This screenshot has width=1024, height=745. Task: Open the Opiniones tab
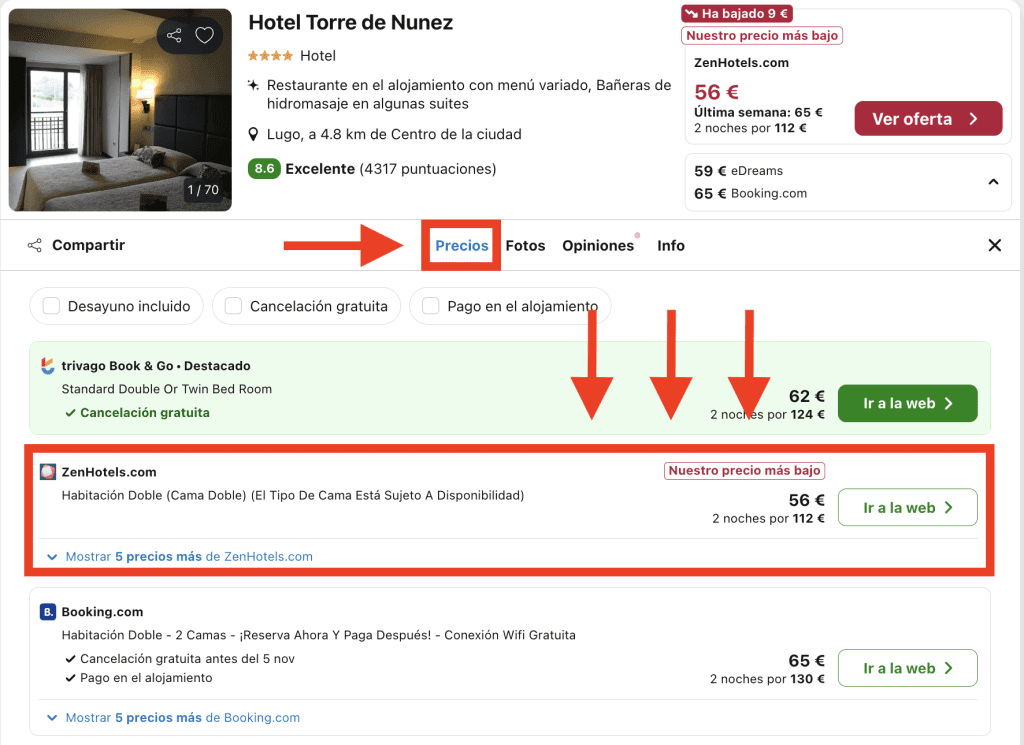597,246
